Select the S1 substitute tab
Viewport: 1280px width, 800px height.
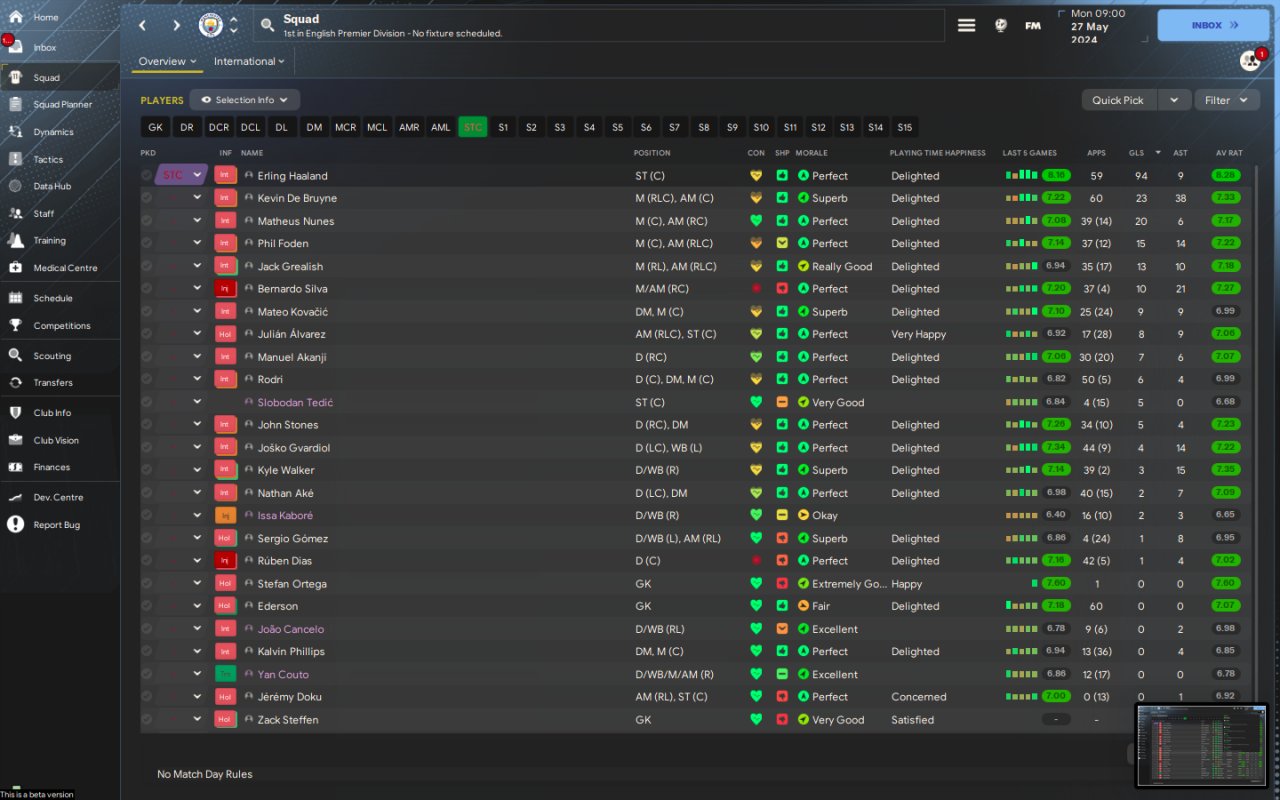pos(503,127)
